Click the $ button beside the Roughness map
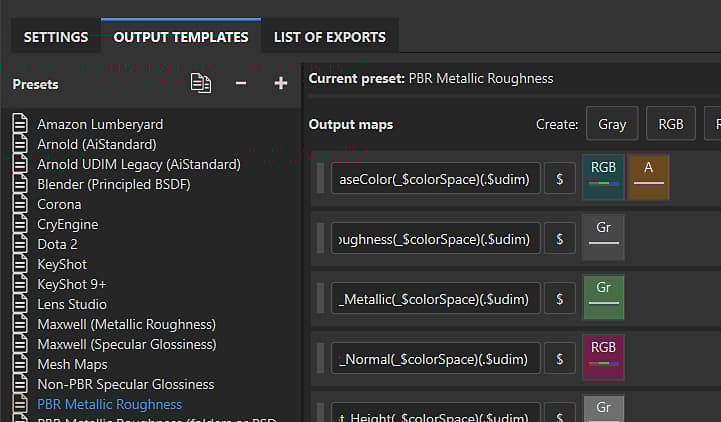This screenshot has height=422, width=721. click(x=560, y=237)
